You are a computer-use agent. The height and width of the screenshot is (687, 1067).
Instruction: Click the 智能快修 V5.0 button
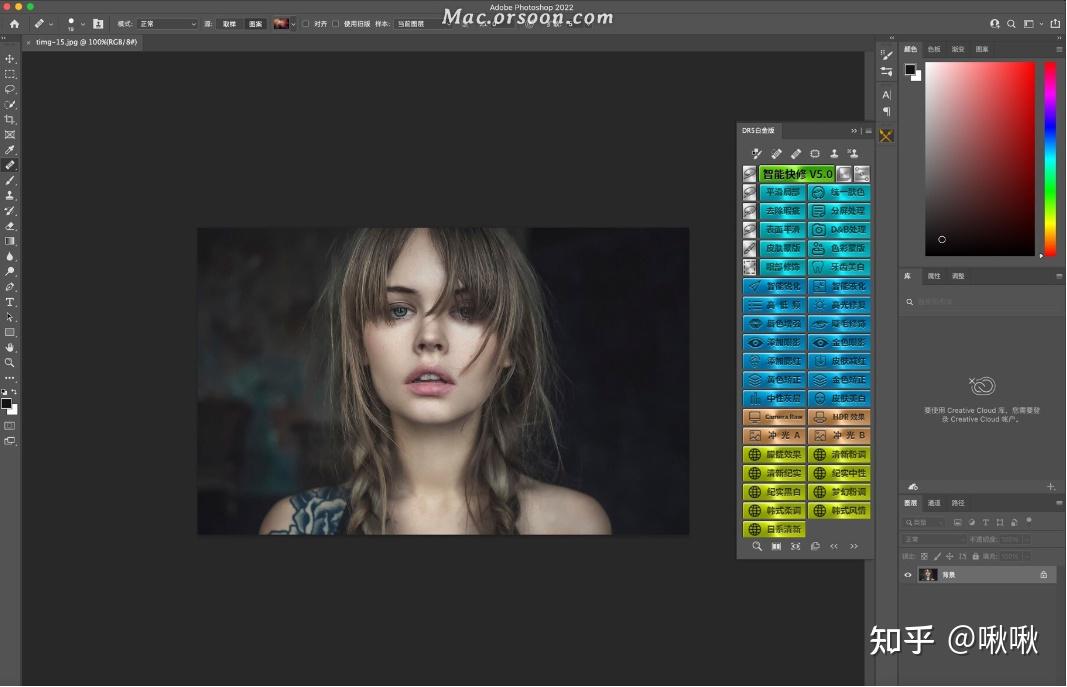797,174
